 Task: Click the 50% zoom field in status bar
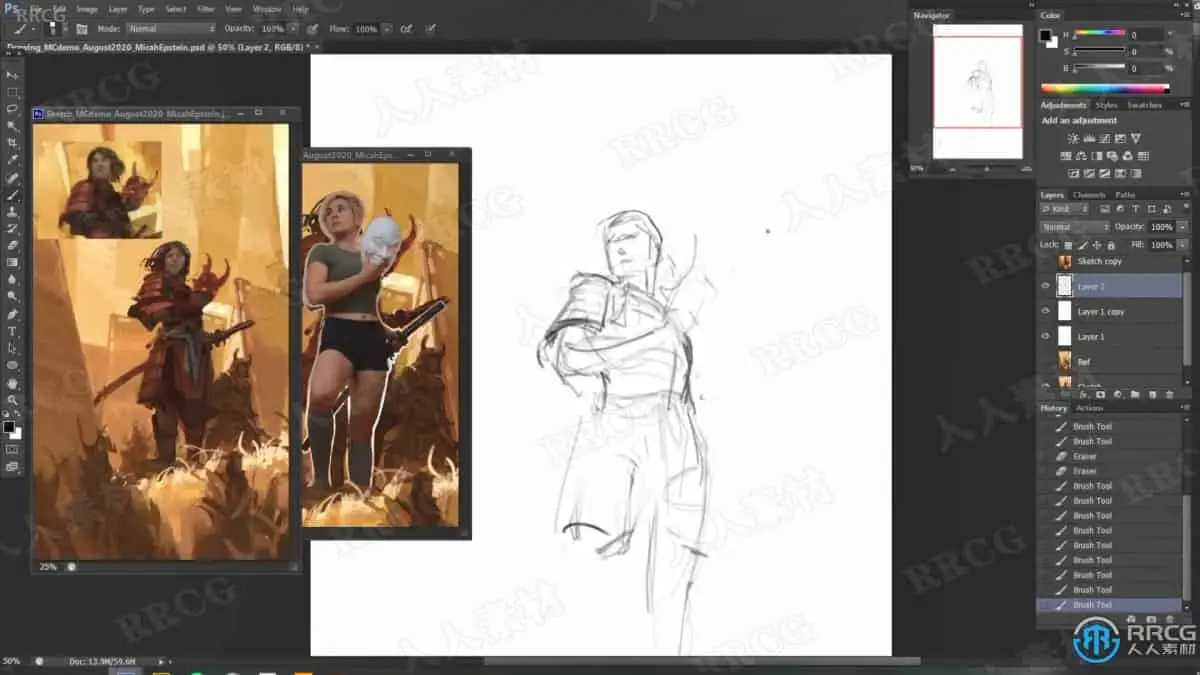(12, 661)
